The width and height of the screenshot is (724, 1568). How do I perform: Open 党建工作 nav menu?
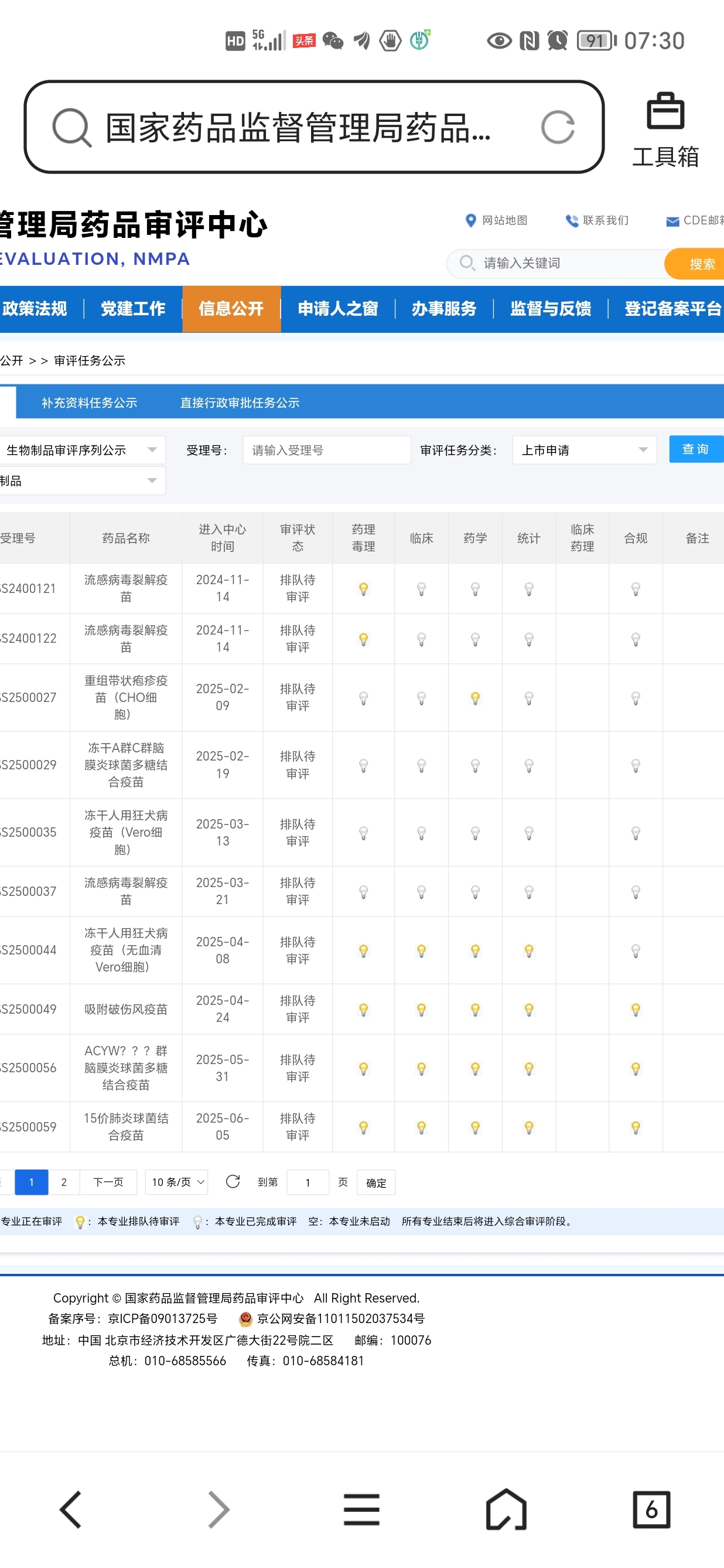(x=132, y=309)
